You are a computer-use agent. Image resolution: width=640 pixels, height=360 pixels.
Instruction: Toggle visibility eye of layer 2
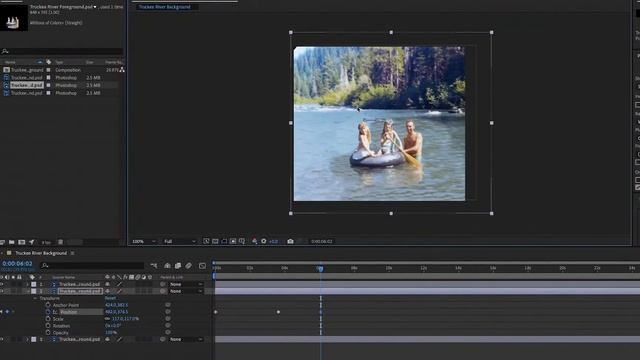pos(2,291)
